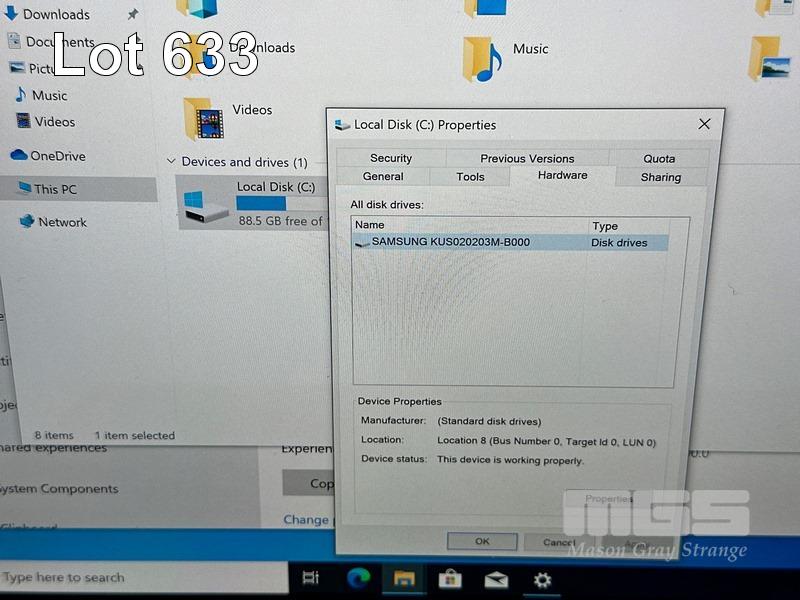Select Videos in the Explorer sidebar

[55, 122]
